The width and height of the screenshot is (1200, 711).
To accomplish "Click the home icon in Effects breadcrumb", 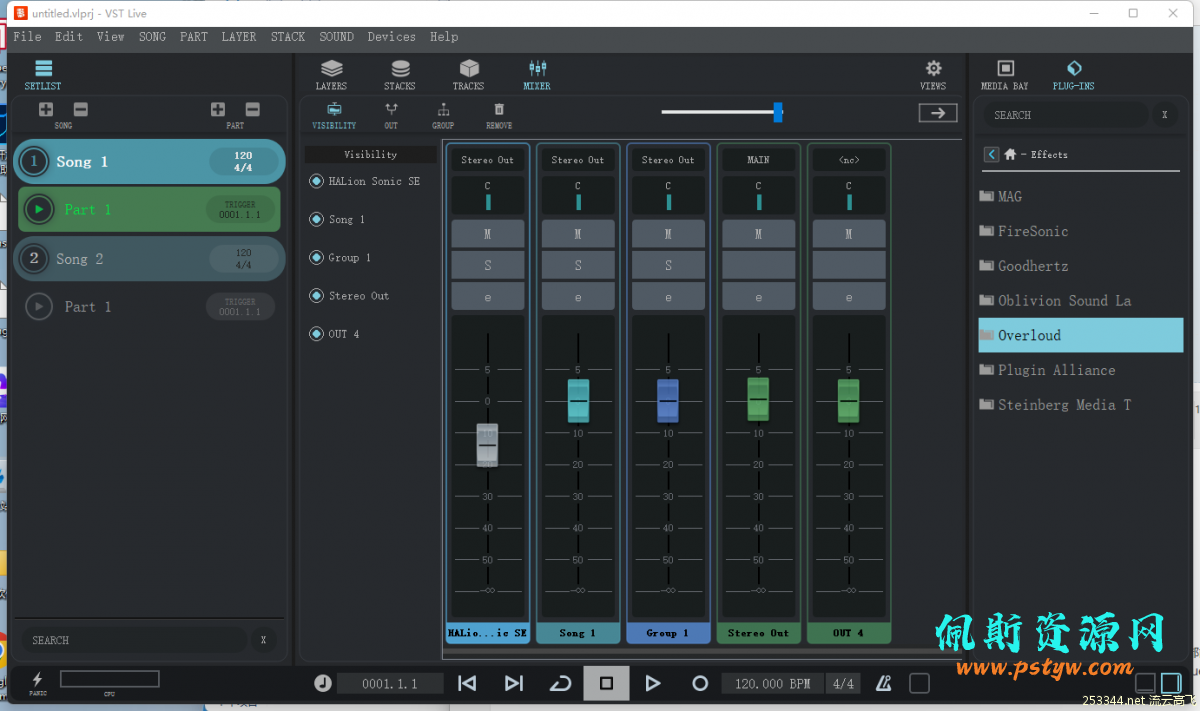I will (x=1010, y=154).
